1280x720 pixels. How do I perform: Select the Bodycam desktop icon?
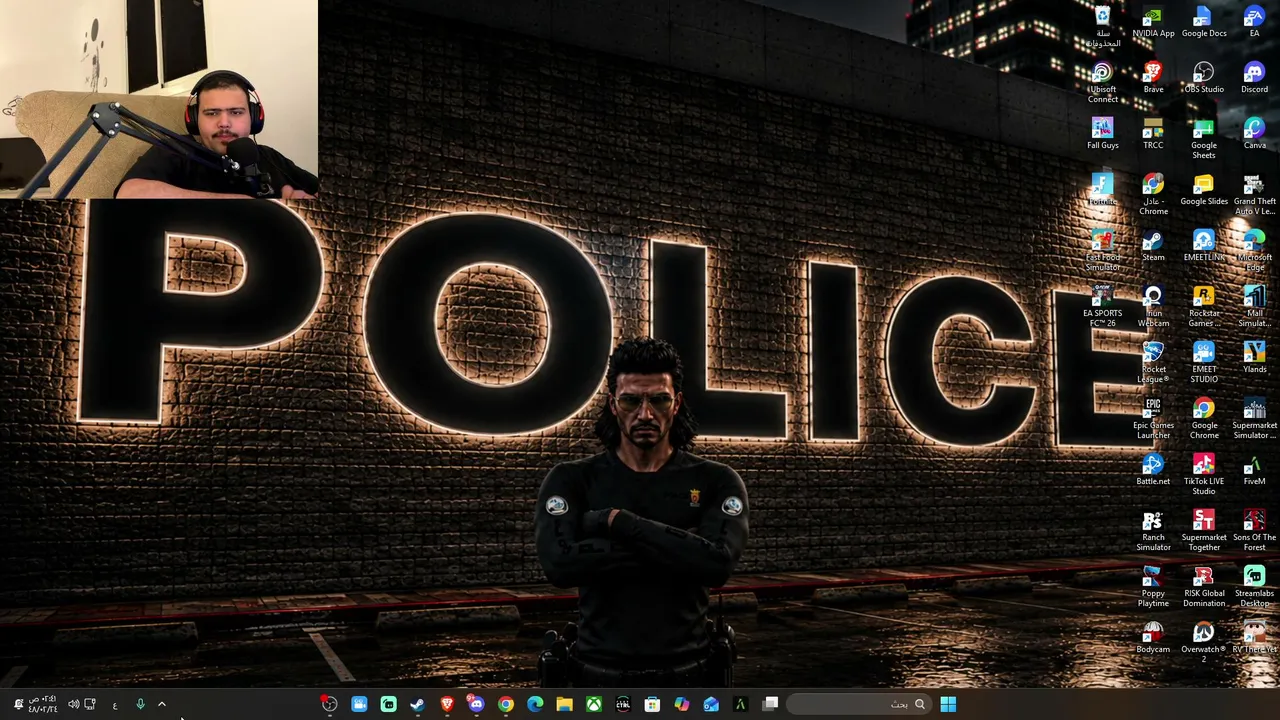click(x=1153, y=638)
